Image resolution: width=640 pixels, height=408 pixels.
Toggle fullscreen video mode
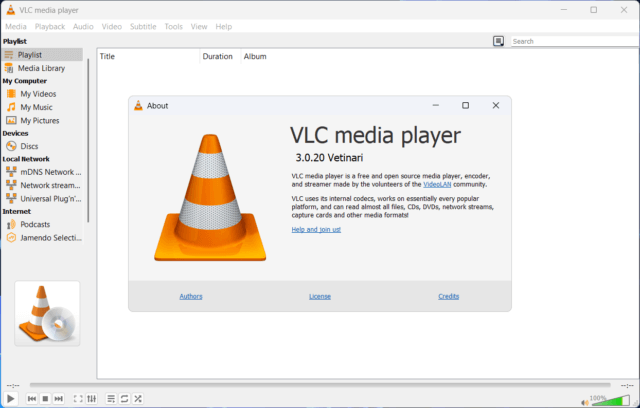point(78,399)
